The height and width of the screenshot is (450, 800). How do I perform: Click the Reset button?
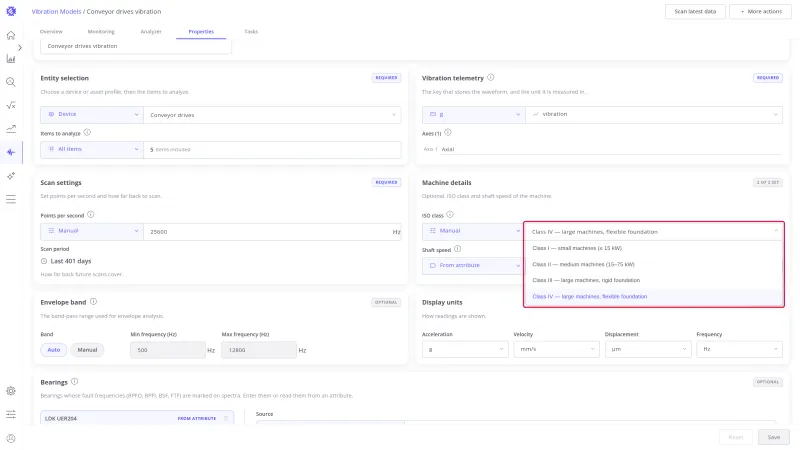coord(736,437)
